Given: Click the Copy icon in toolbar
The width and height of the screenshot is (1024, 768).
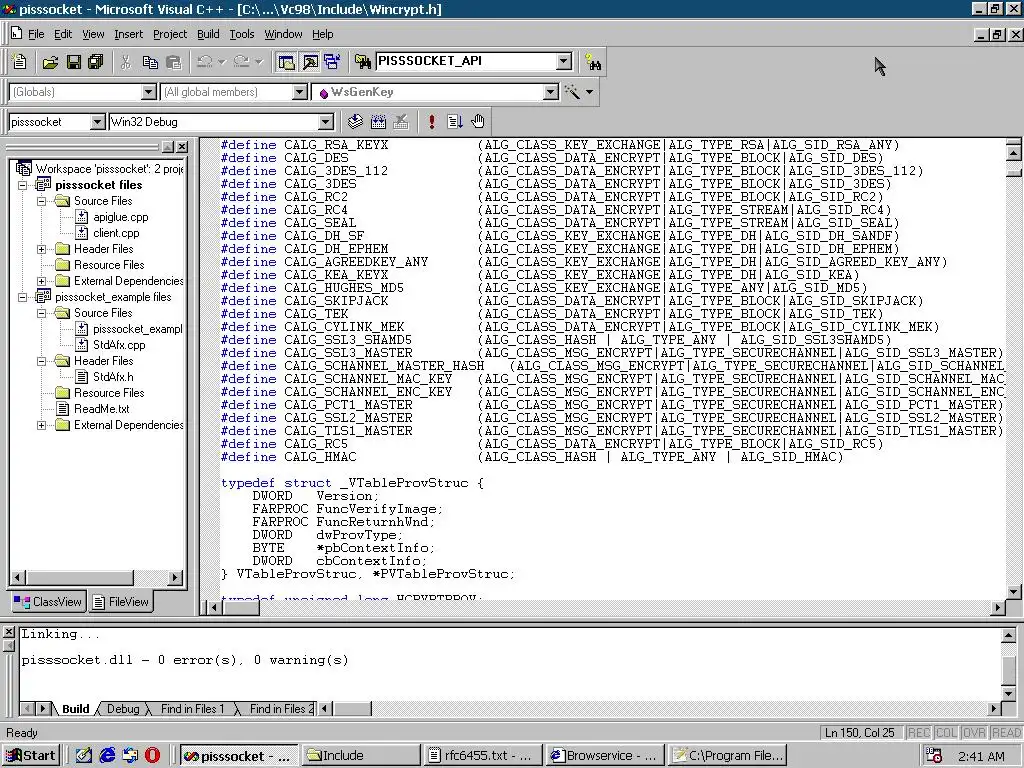Looking at the screenshot, I should pos(150,62).
